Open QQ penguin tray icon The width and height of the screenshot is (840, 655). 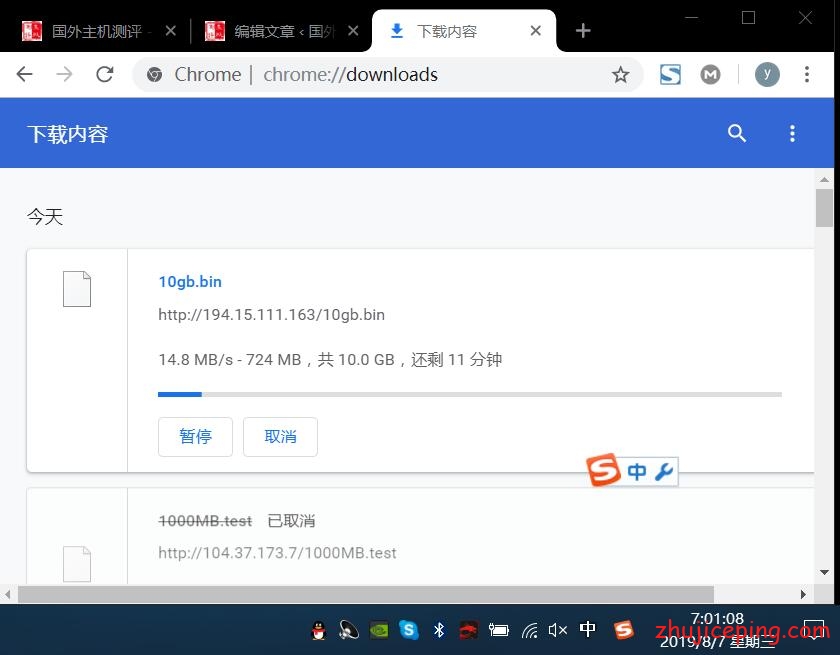click(x=319, y=630)
